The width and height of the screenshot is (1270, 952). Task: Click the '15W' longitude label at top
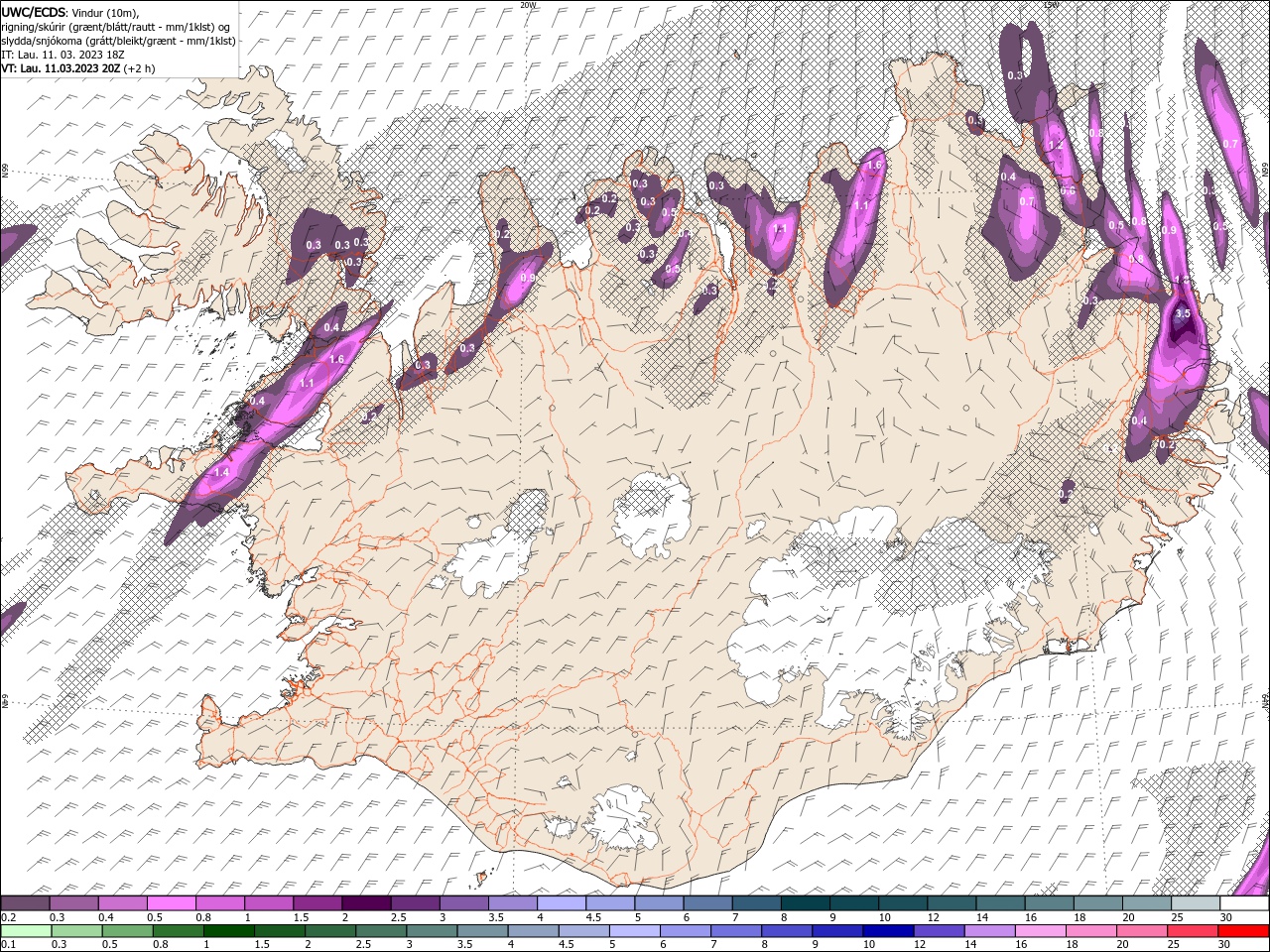(1052, 5)
